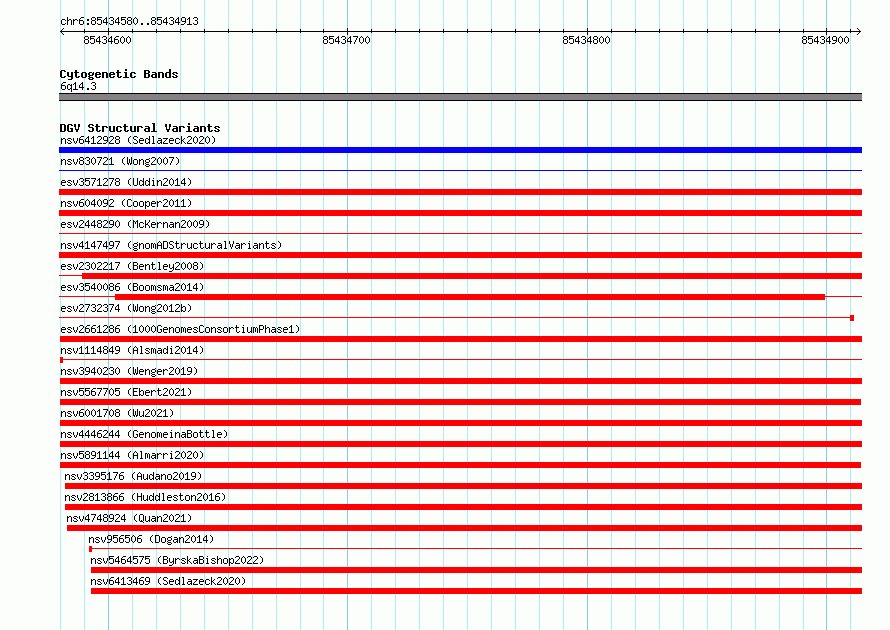Viewport: 890px width, 630px height.
Task: Click the blue bar of nsv6412928
Action: tap(460, 150)
